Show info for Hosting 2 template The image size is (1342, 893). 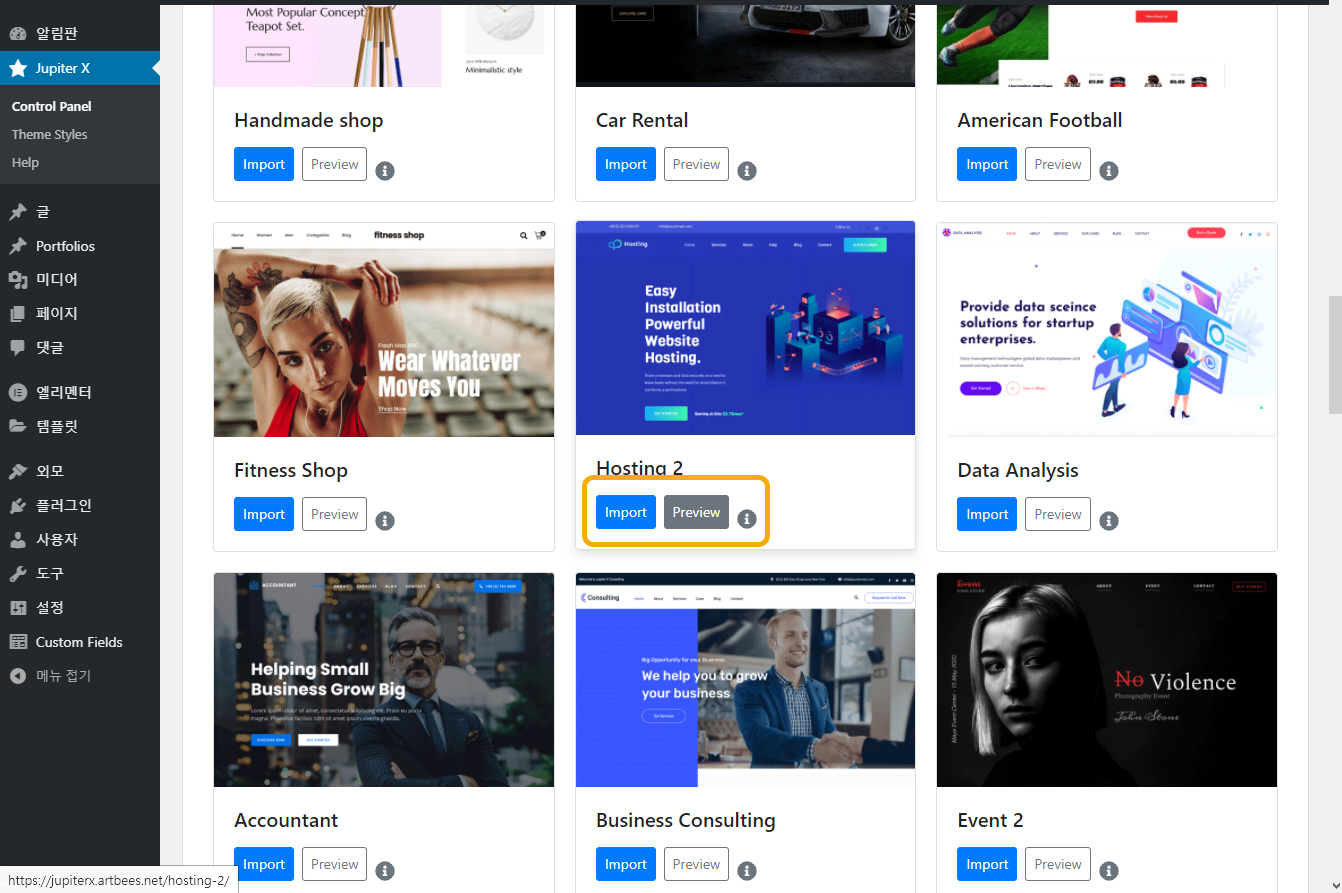[x=747, y=519]
